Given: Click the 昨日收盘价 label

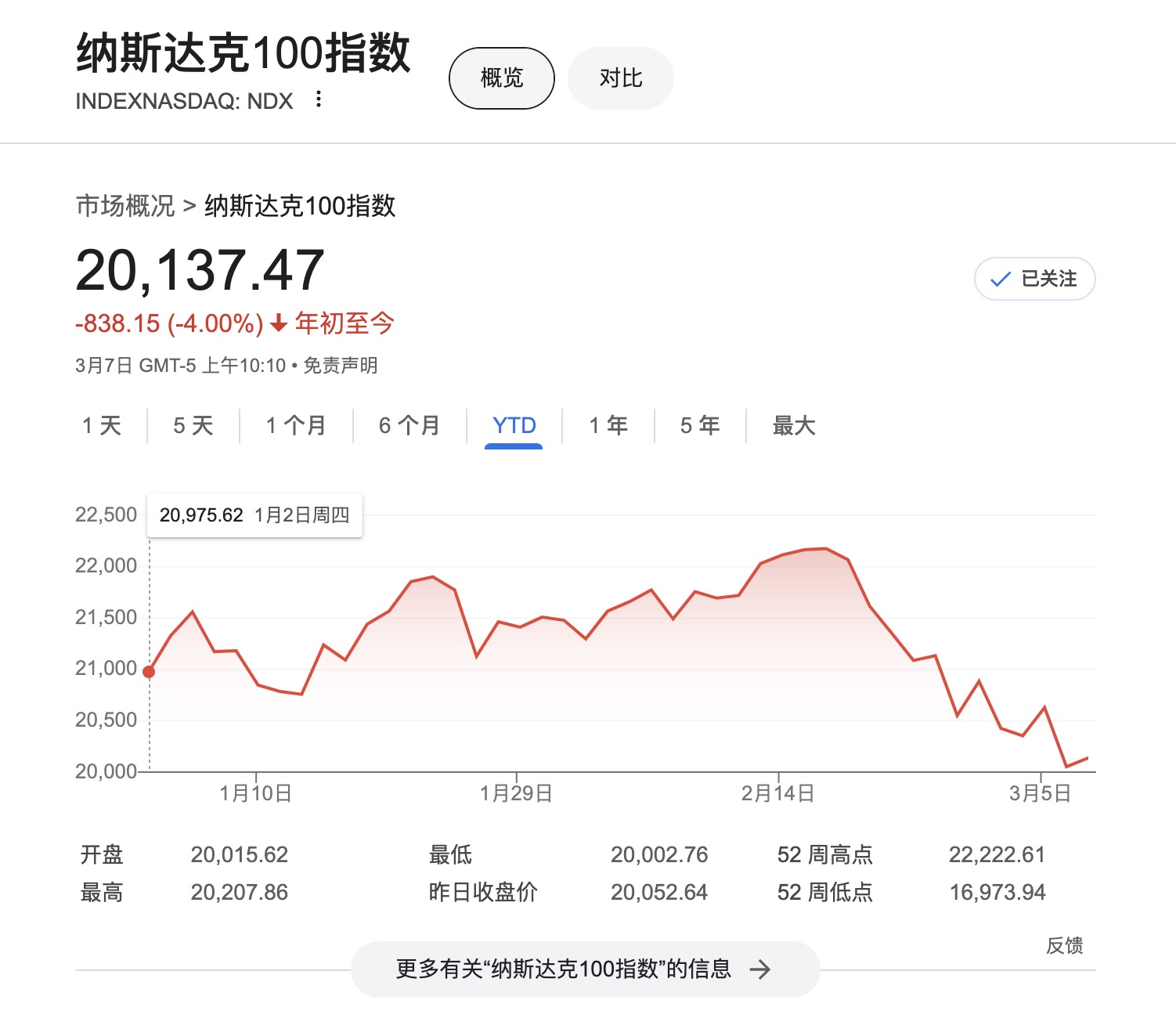Looking at the screenshot, I should (483, 892).
